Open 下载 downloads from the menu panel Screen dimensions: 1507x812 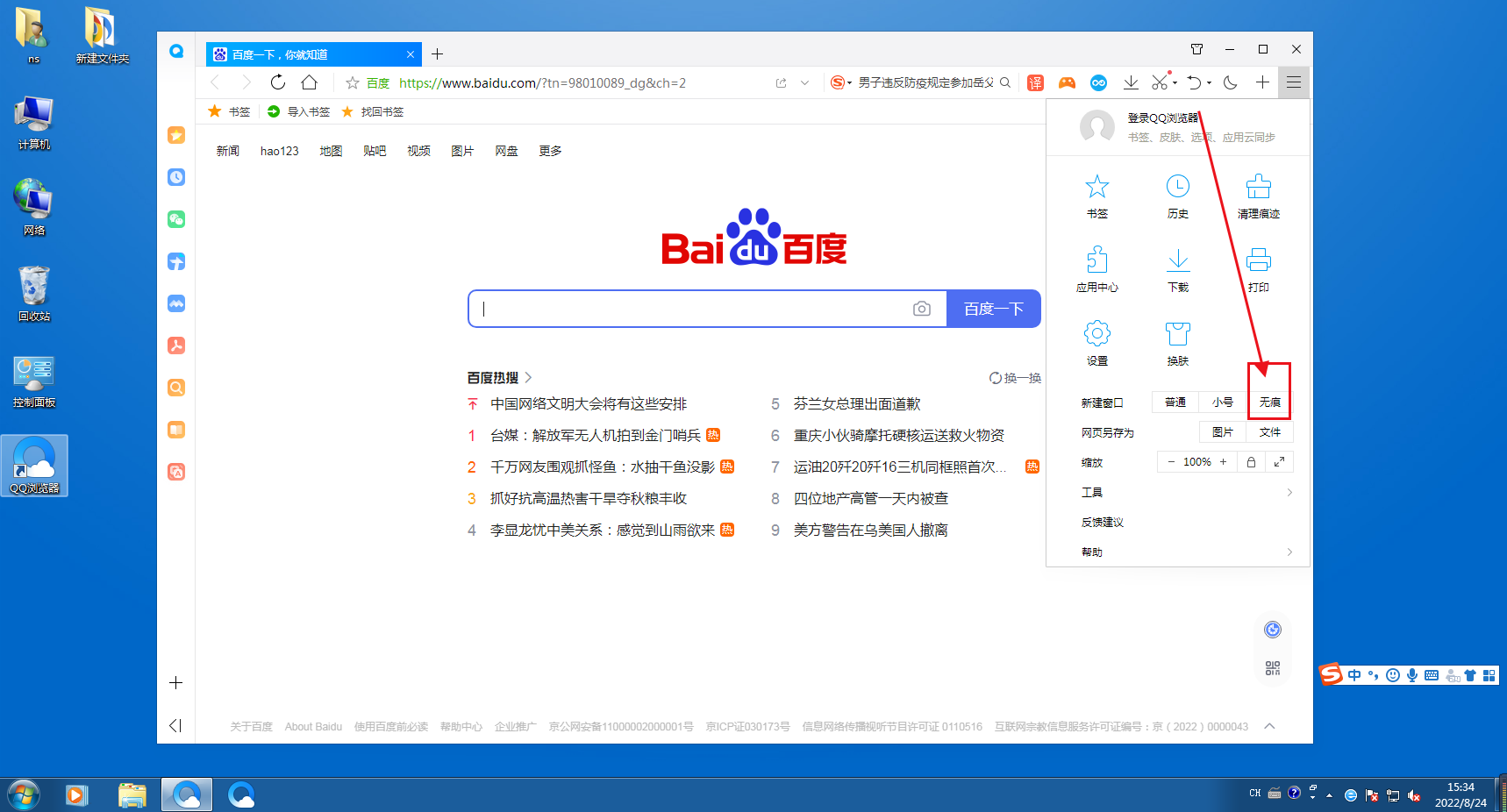point(1177,270)
